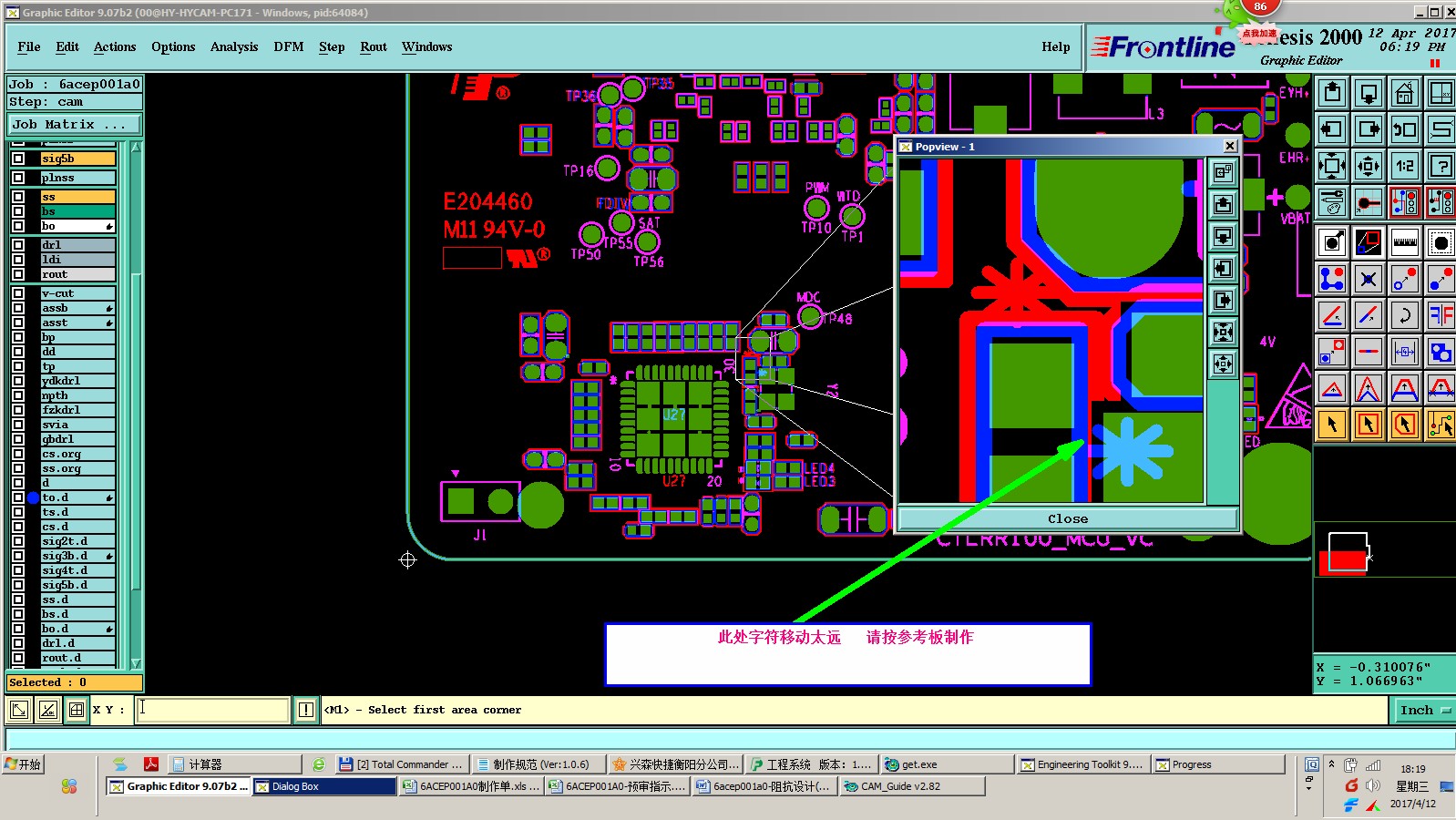The height and width of the screenshot is (820, 1456).
Task: Switch to CAM_Guide v2.82 taskbar item
Action: [x=912, y=786]
